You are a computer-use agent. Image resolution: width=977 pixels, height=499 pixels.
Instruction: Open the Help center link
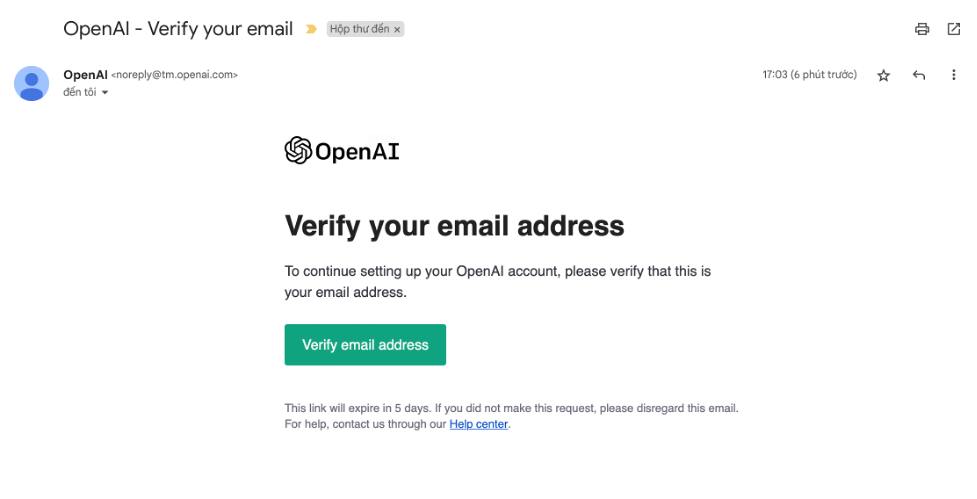pos(479,424)
